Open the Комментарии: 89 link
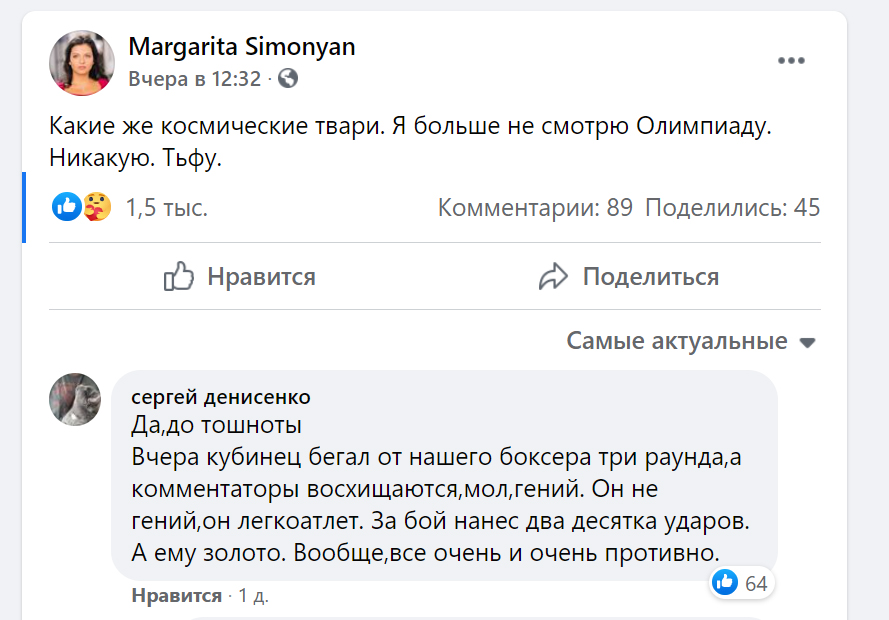Screen dimensions: 889x620 click(535, 208)
